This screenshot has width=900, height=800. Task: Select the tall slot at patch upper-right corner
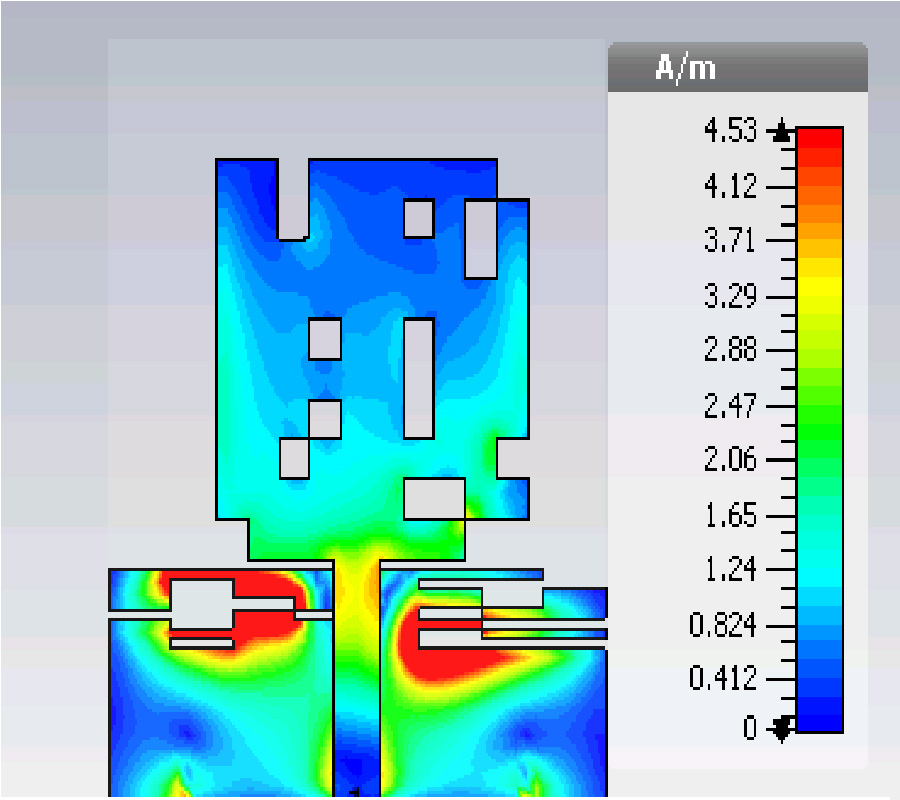[x=481, y=239]
